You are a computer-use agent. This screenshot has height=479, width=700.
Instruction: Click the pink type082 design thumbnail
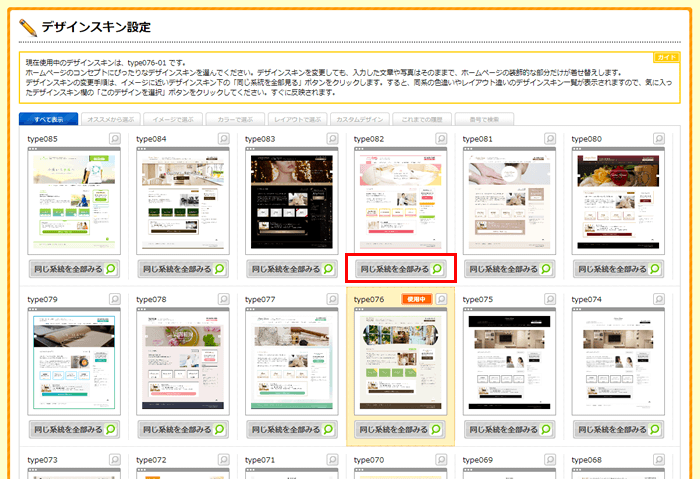coord(400,201)
